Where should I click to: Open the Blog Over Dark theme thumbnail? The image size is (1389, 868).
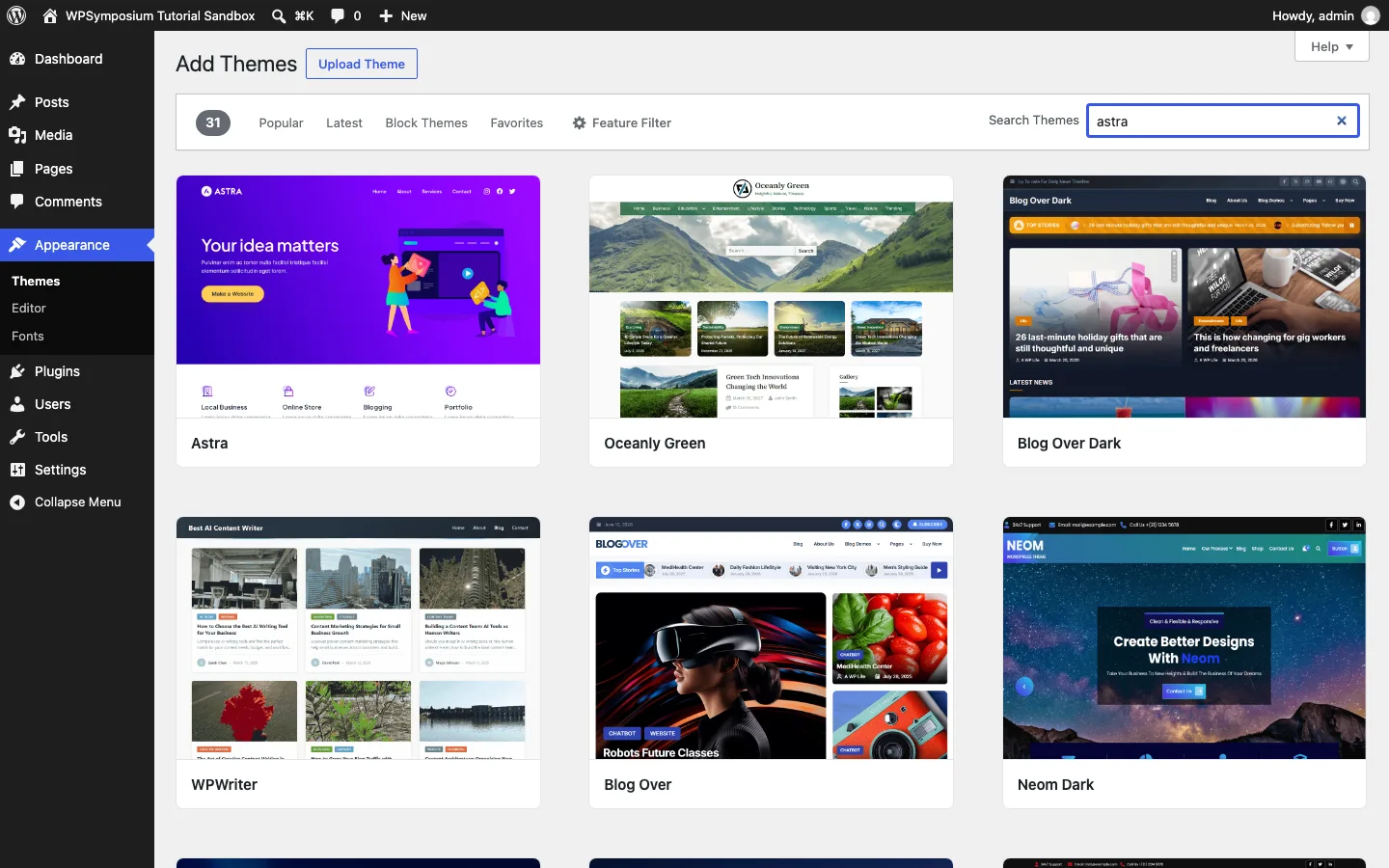(1185, 297)
